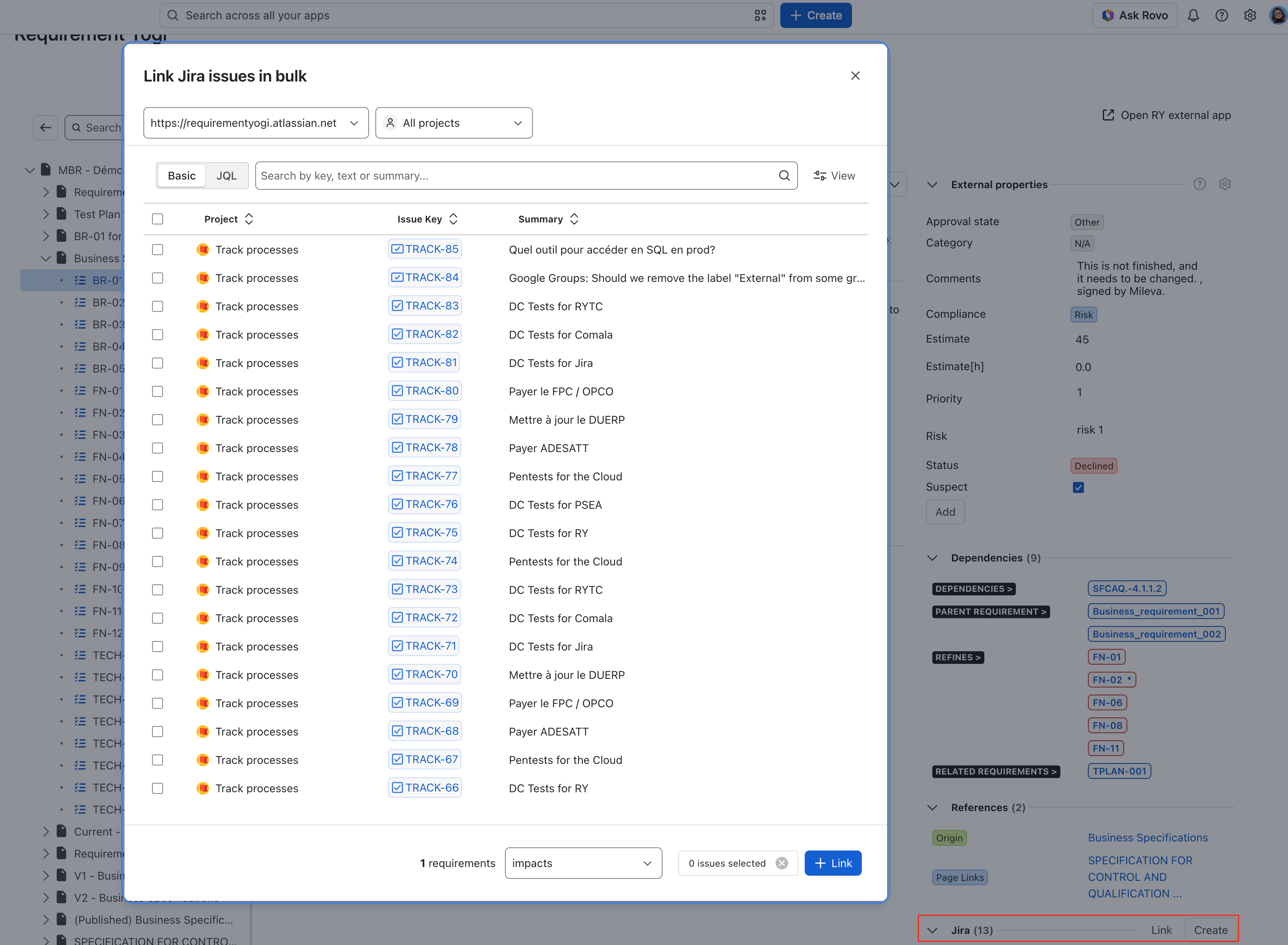
Task: Click the apps grid icon in search bar
Action: pyautogui.click(x=761, y=15)
